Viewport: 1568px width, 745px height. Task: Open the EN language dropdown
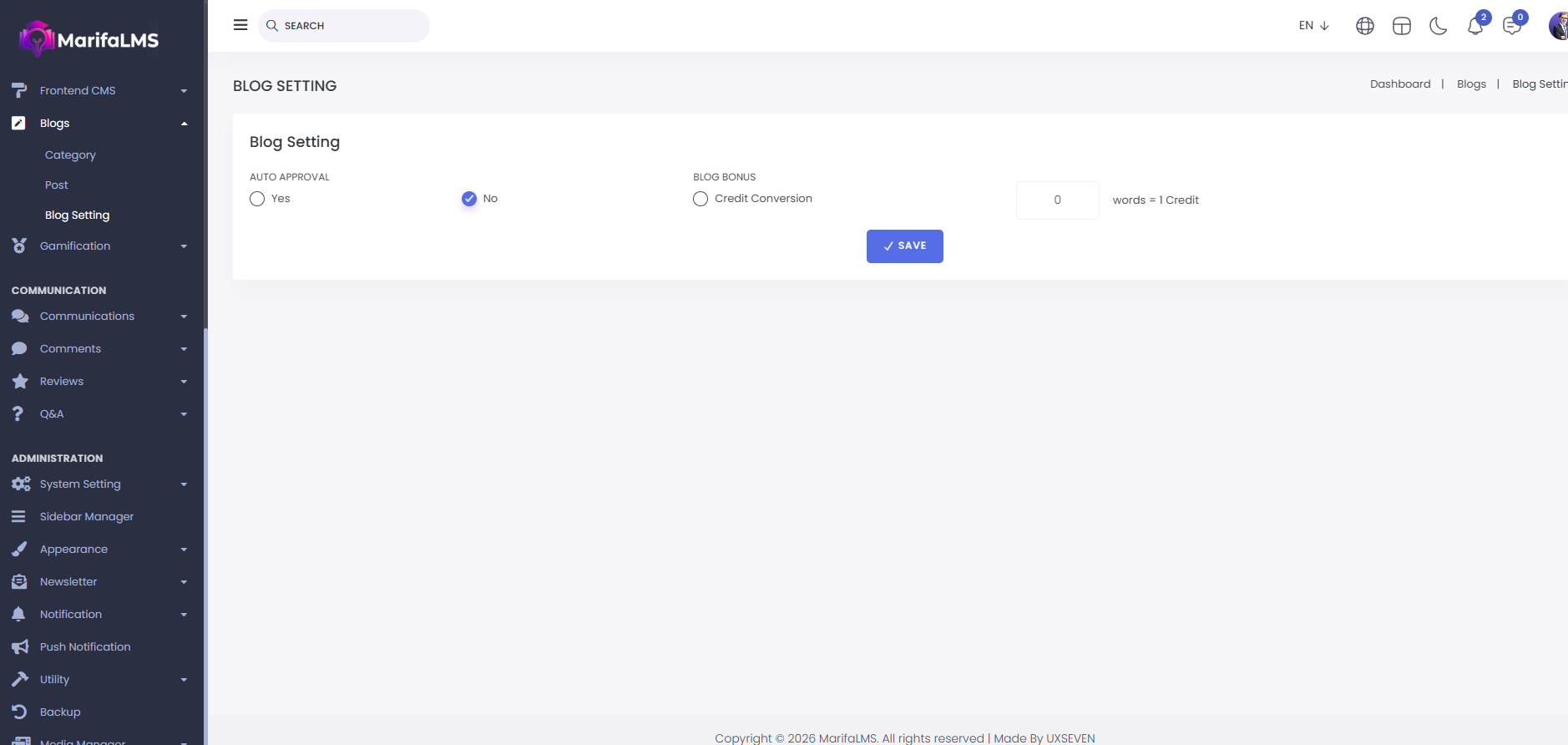point(1313,26)
